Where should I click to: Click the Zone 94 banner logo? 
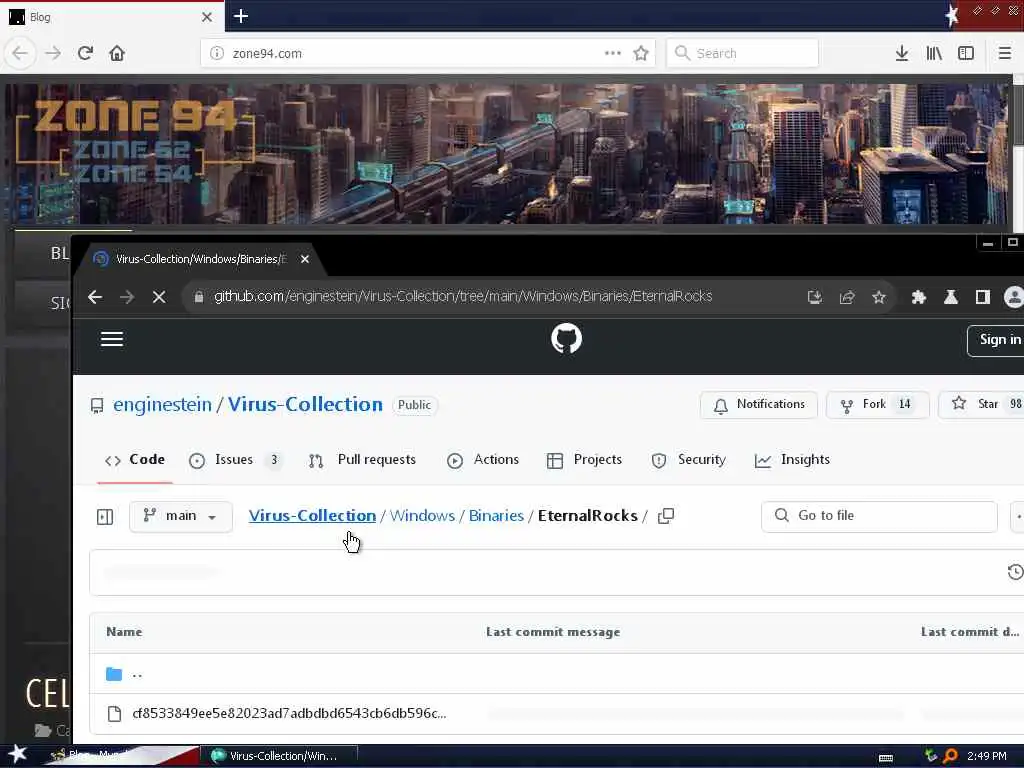[135, 140]
